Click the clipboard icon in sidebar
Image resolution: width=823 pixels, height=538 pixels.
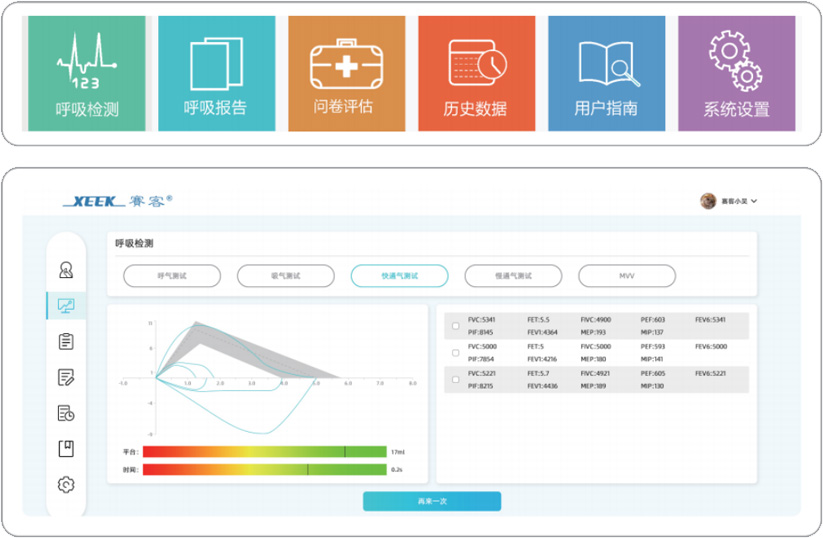click(x=66, y=341)
